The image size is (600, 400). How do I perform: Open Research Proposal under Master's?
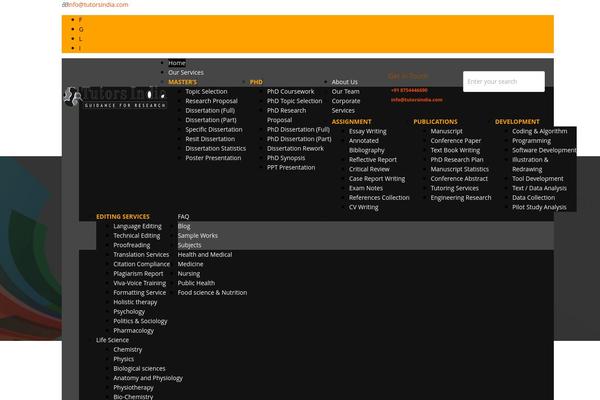[x=212, y=101]
